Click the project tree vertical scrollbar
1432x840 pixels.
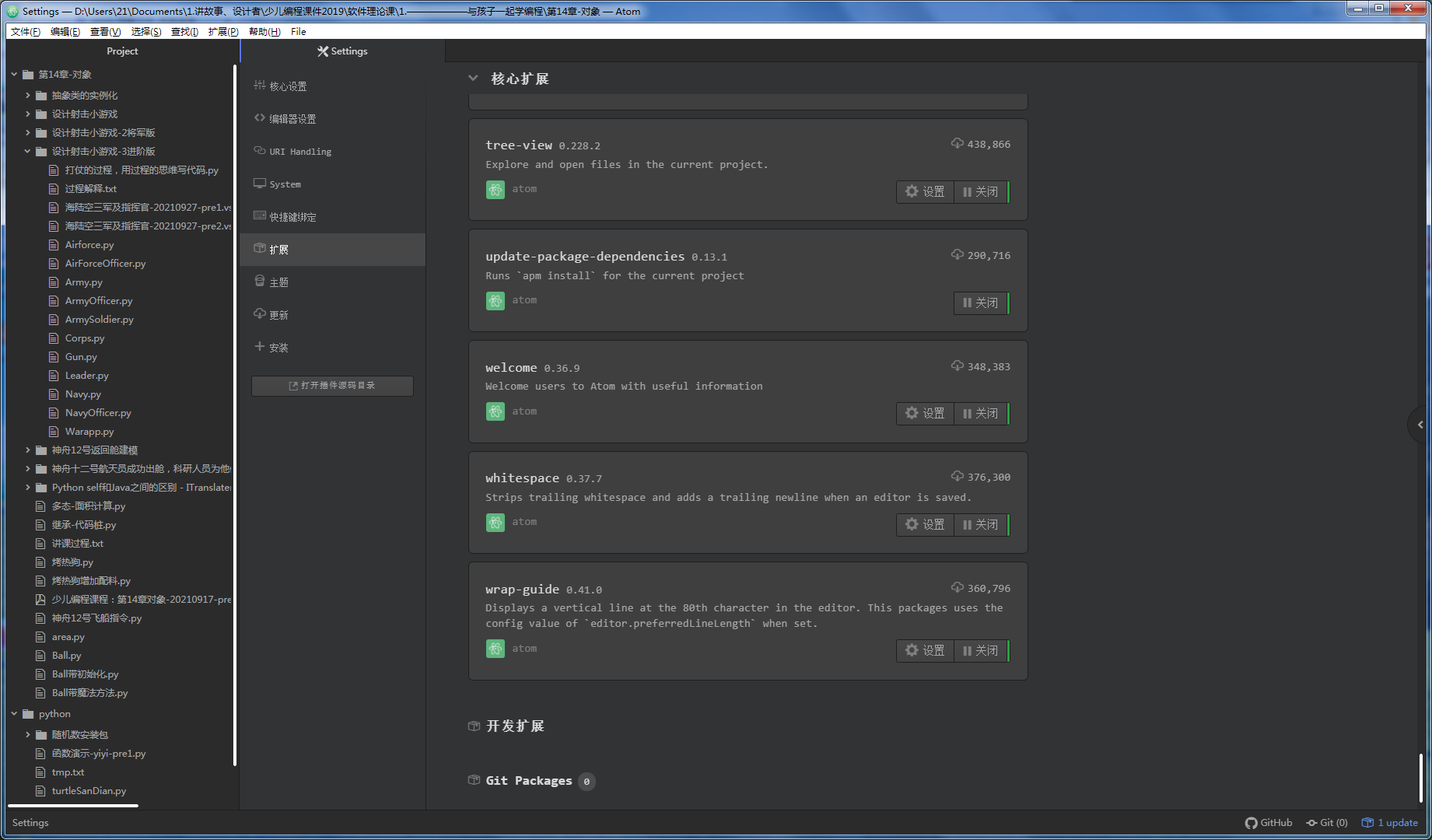pos(235,415)
